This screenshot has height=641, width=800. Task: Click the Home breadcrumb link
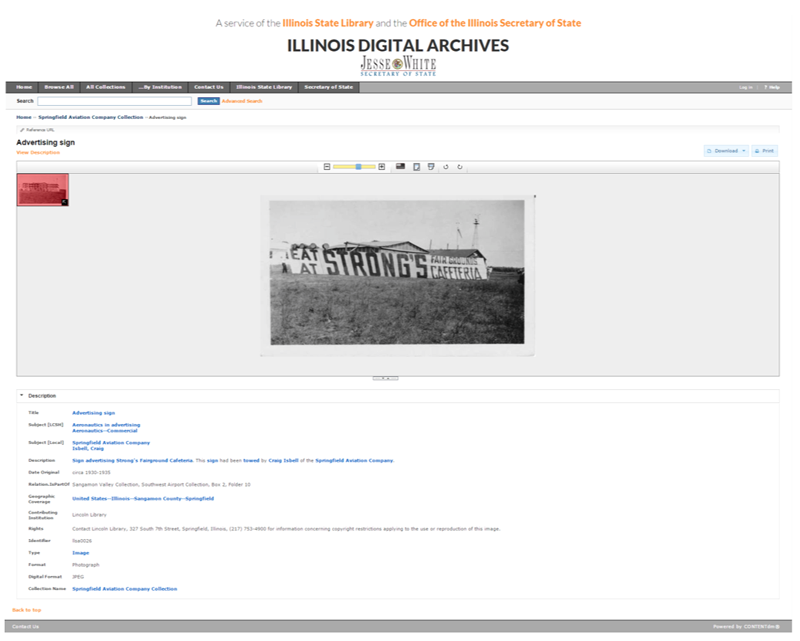coord(23,117)
